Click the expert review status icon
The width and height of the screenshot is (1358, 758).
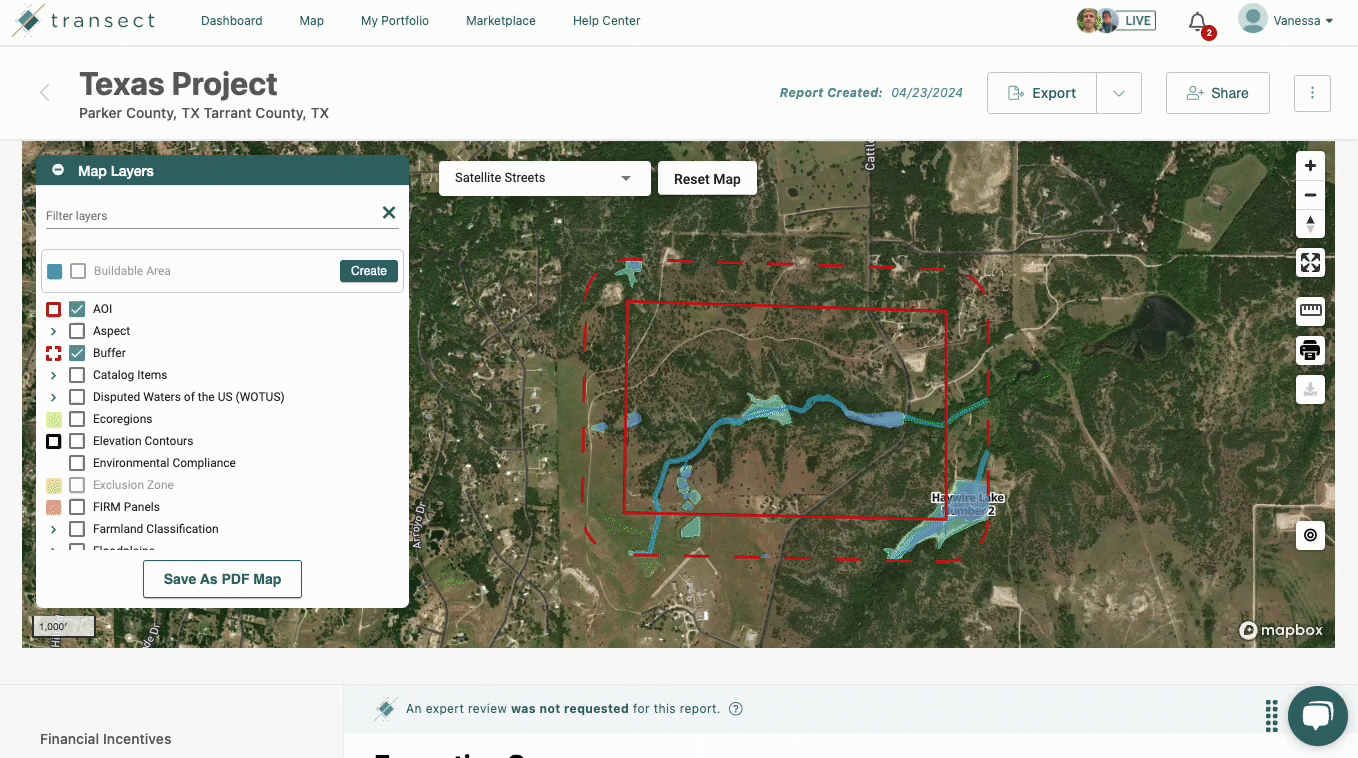(385, 709)
